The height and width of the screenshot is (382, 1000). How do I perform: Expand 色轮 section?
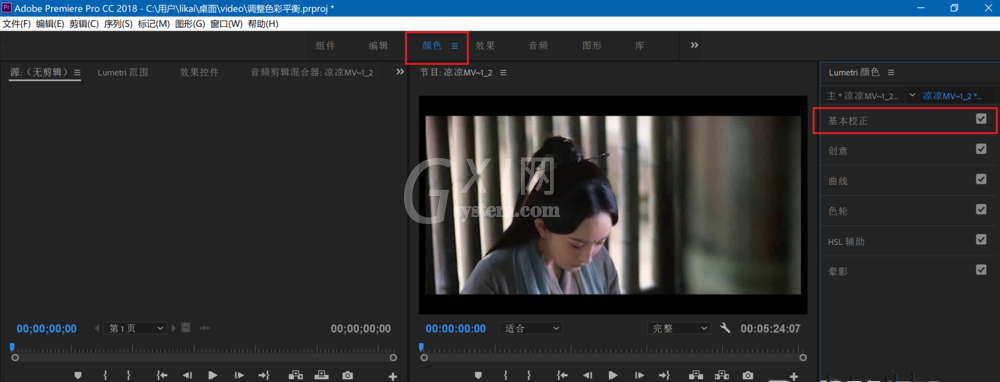pyautogui.click(x=838, y=211)
